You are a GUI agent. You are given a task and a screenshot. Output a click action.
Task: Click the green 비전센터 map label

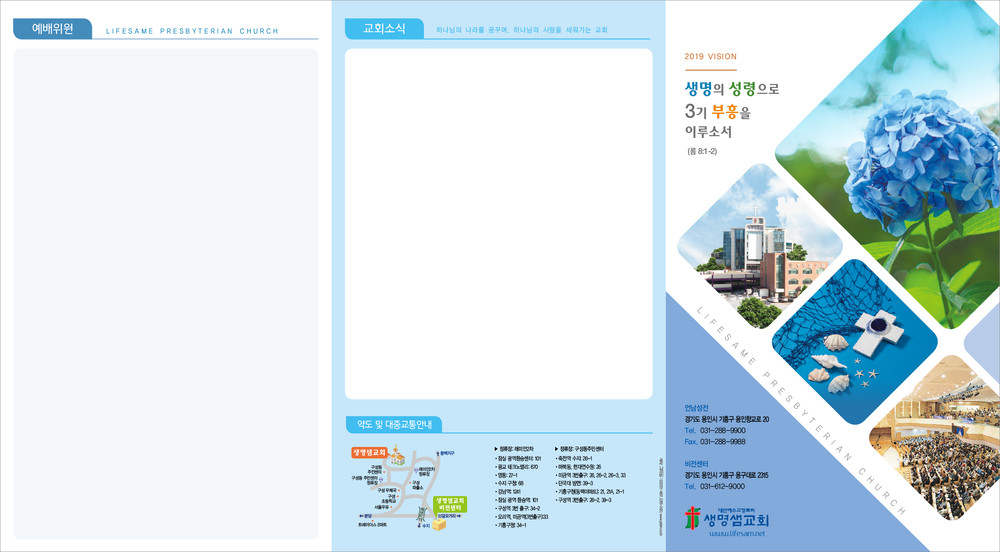click(x=450, y=504)
